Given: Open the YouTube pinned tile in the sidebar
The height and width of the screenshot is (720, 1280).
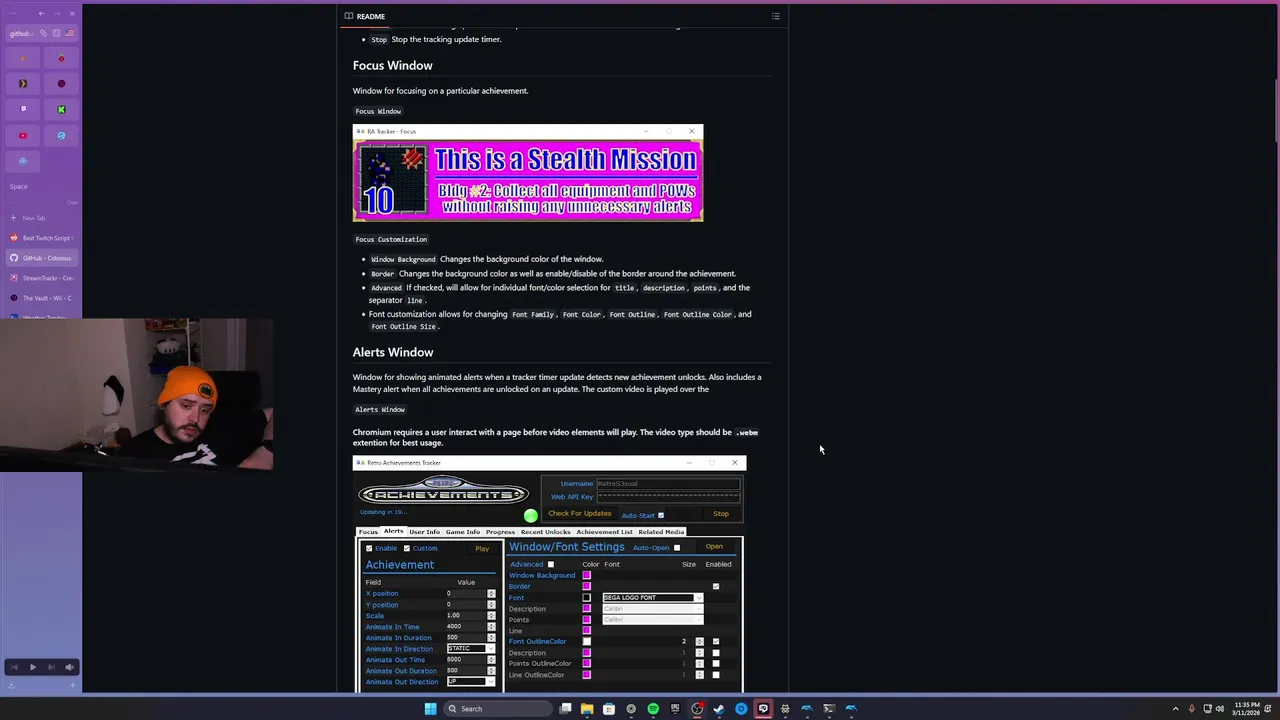Looking at the screenshot, I should point(23,135).
